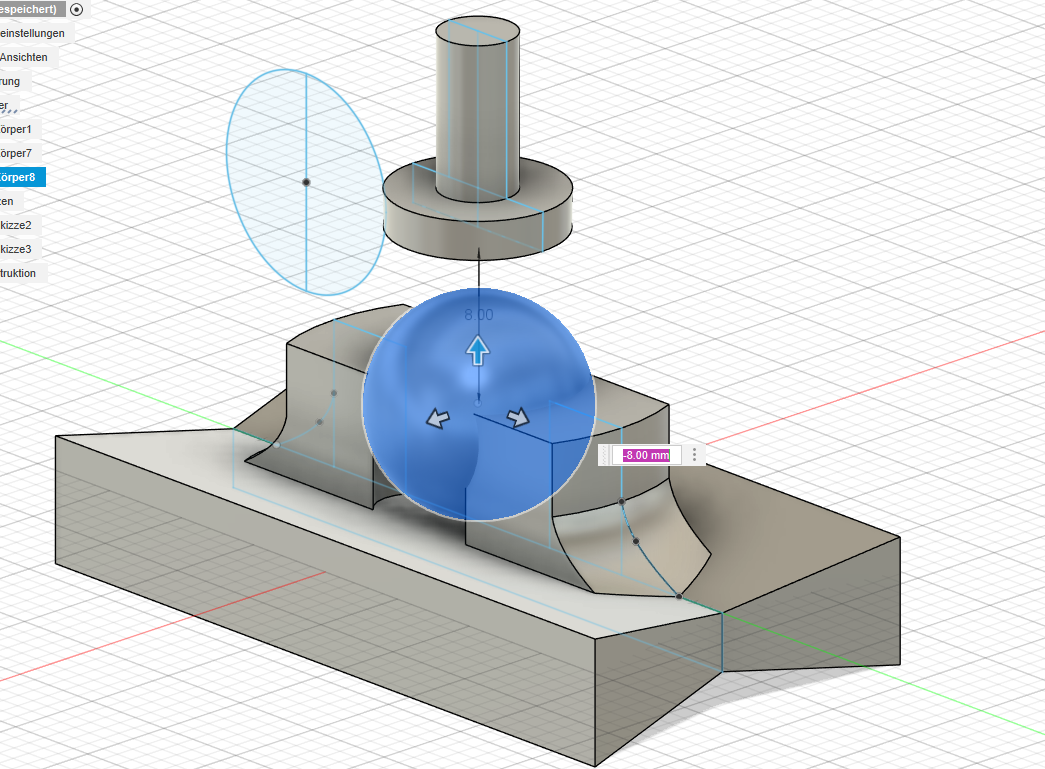This screenshot has height=769, width=1045.
Task: Click the Dokumenteinstellungen browser entry
Action: (x=32, y=33)
